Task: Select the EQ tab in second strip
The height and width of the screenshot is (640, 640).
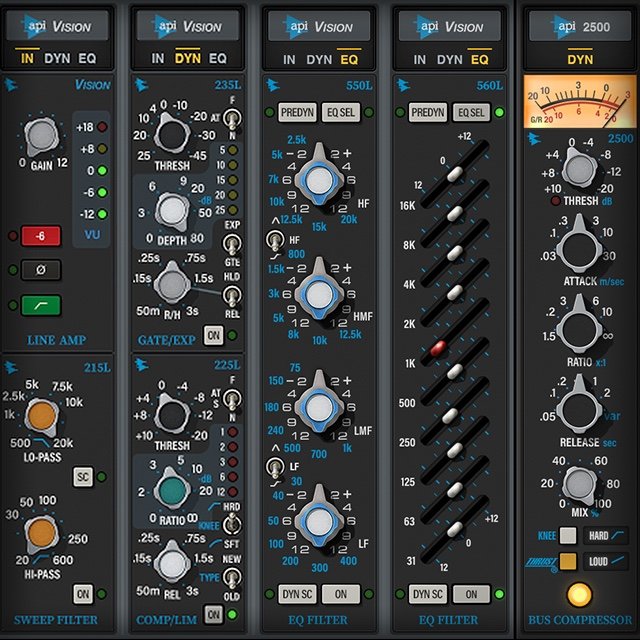Action: (x=217, y=59)
